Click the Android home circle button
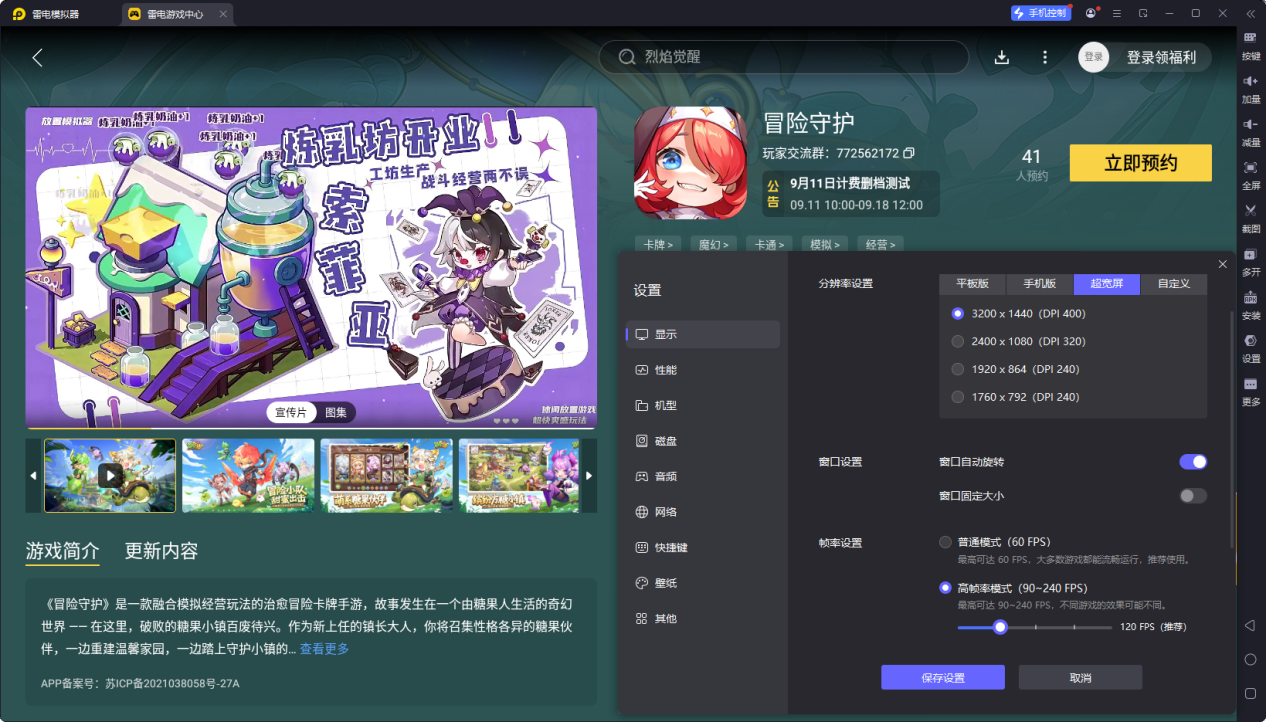Screen dimensions: 1266x722 coord(1250,660)
